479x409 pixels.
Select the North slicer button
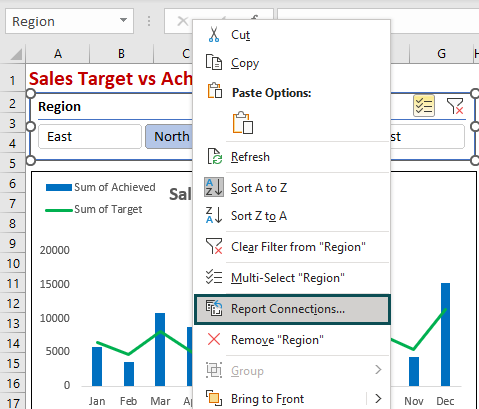point(169,137)
